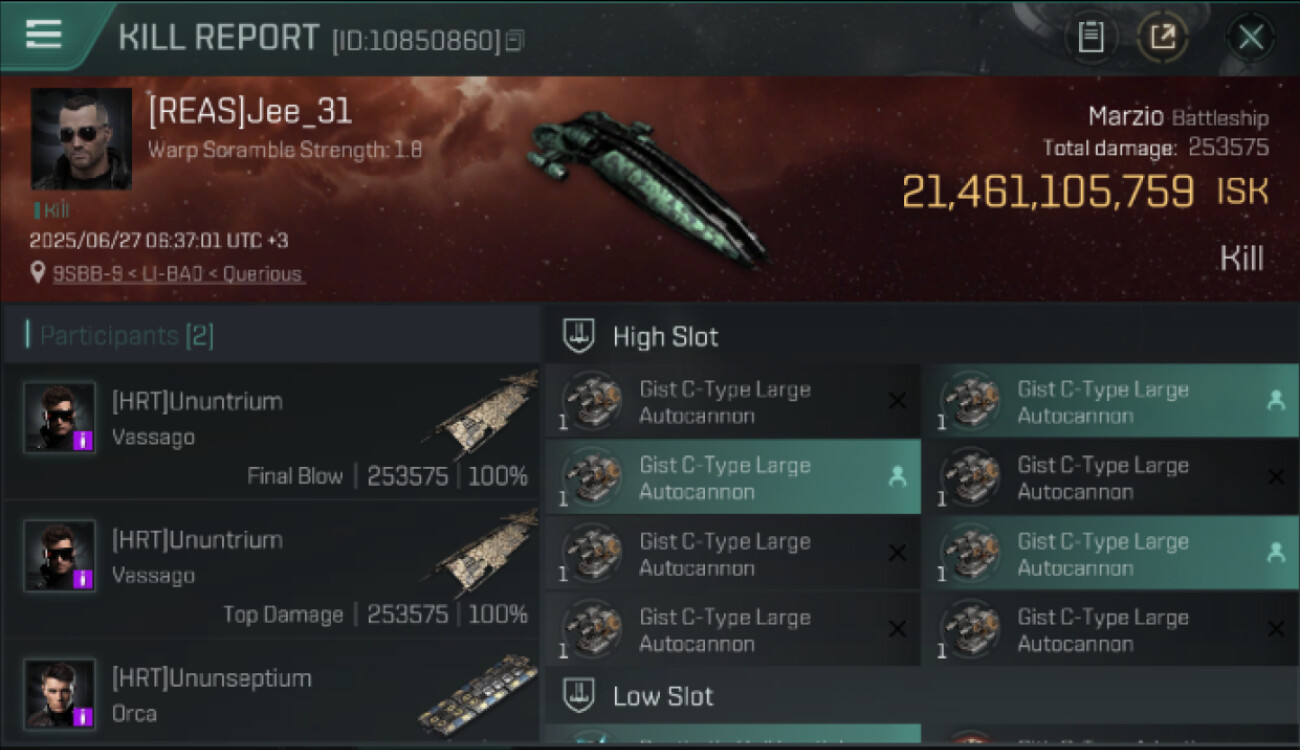This screenshot has height=750, width=1300.
Task: Select the Top Damage Ununtrium participant entry
Action: click(272, 570)
